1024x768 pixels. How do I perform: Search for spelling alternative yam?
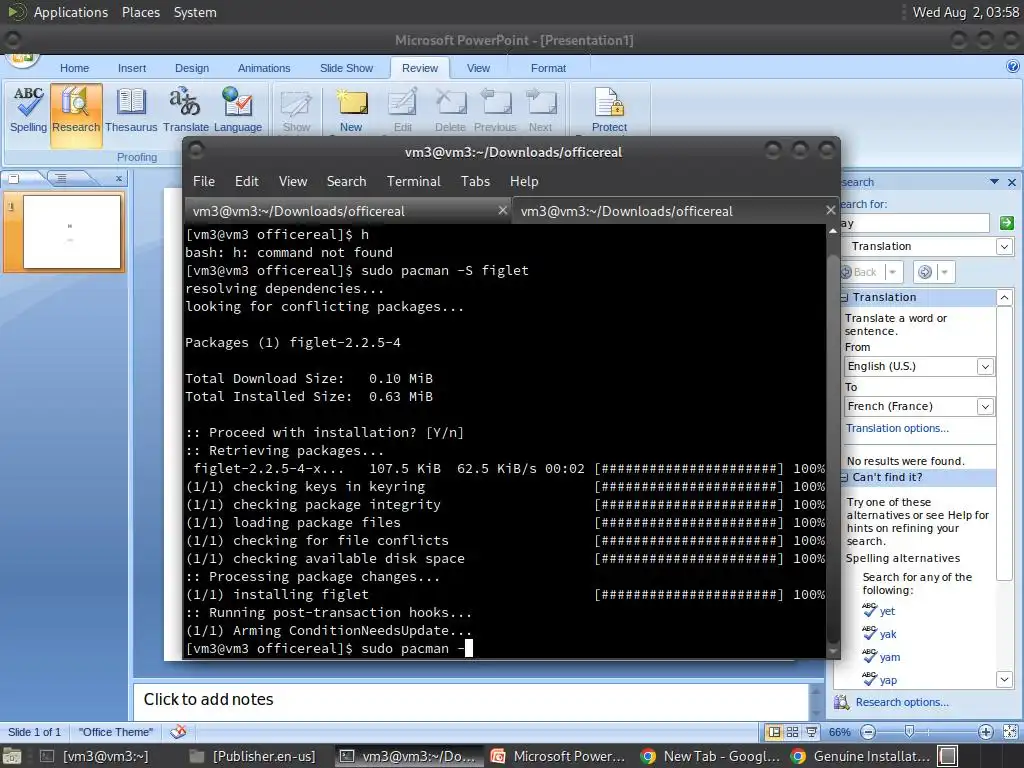pos(889,657)
